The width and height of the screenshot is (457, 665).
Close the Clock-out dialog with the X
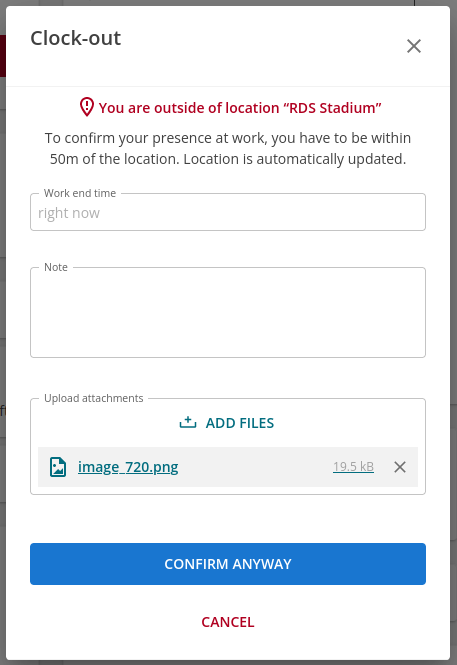coord(414,46)
